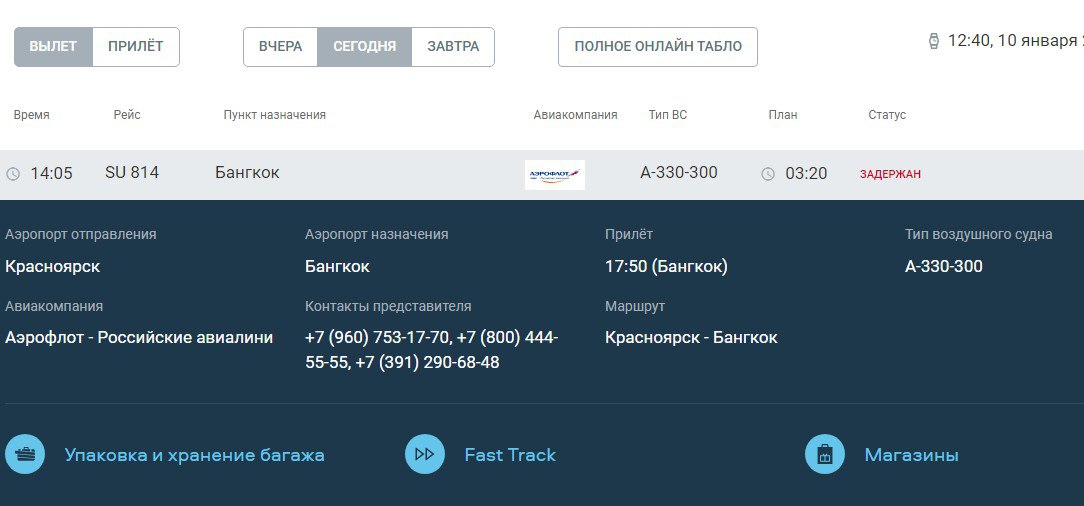Screen dimensions: 1084x506
Task: Click the Статус column header
Action: tap(887, 115)
